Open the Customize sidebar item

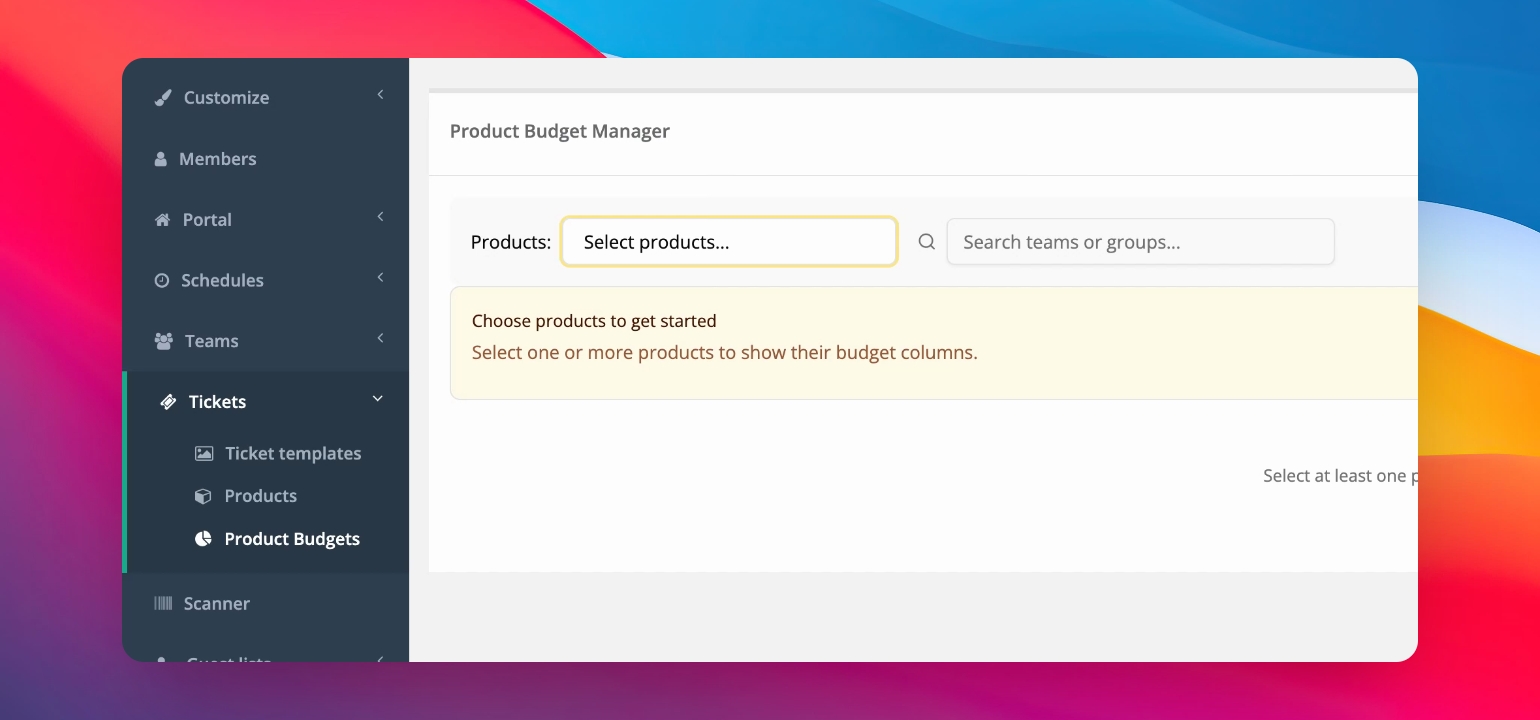coord(265,98)
